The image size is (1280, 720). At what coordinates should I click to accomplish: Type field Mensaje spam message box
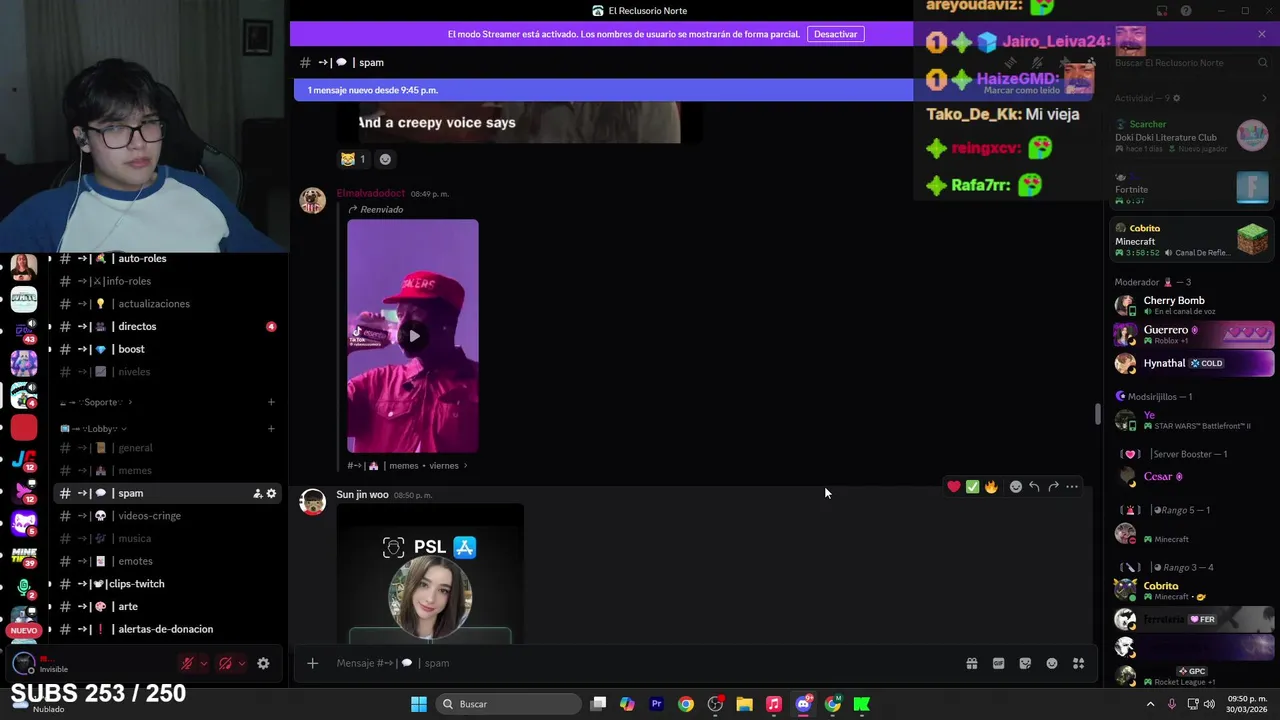[x=640, y=663]
